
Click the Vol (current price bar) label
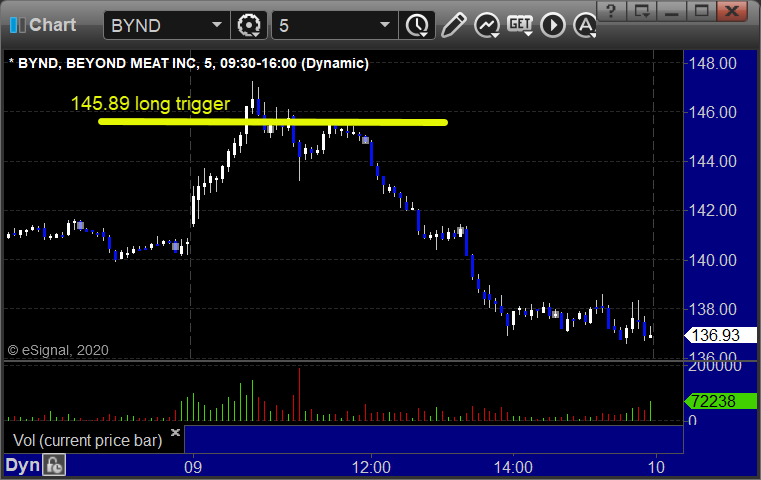pos(87,440)
